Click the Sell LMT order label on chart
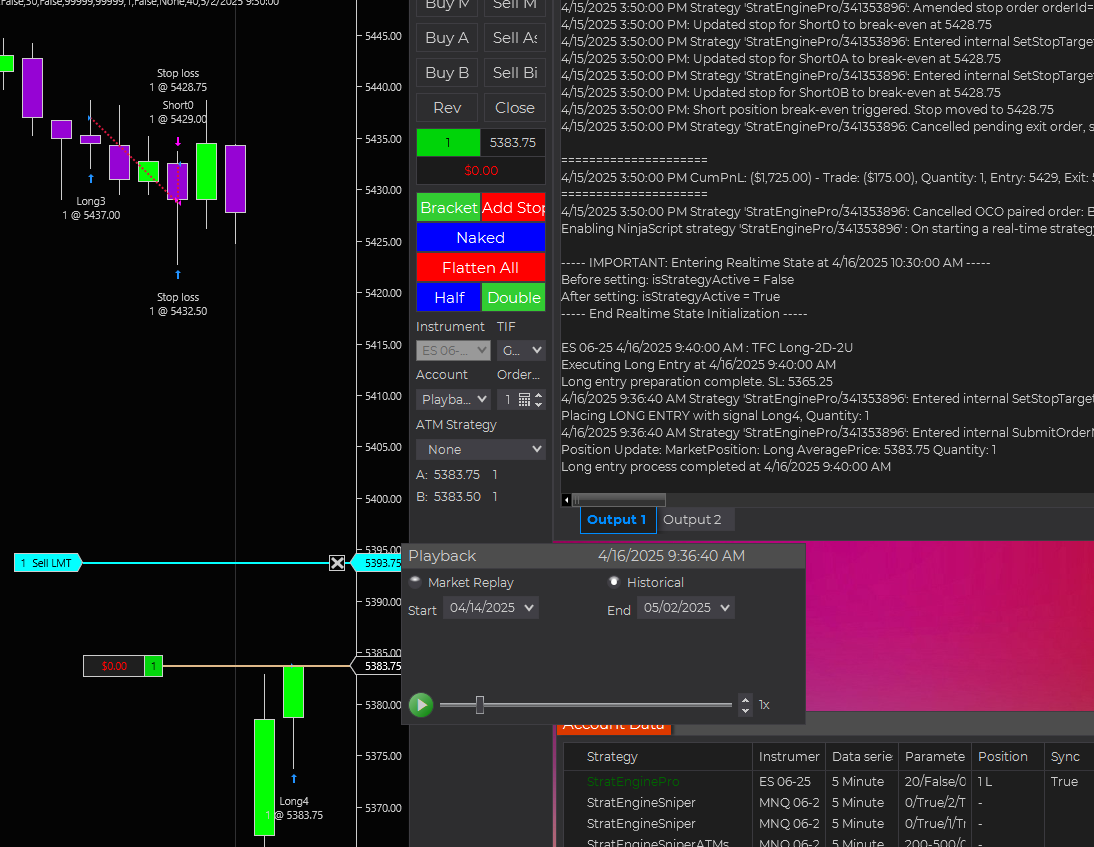Viewport: 1094px width, 847px height. [x=48, y=563]
